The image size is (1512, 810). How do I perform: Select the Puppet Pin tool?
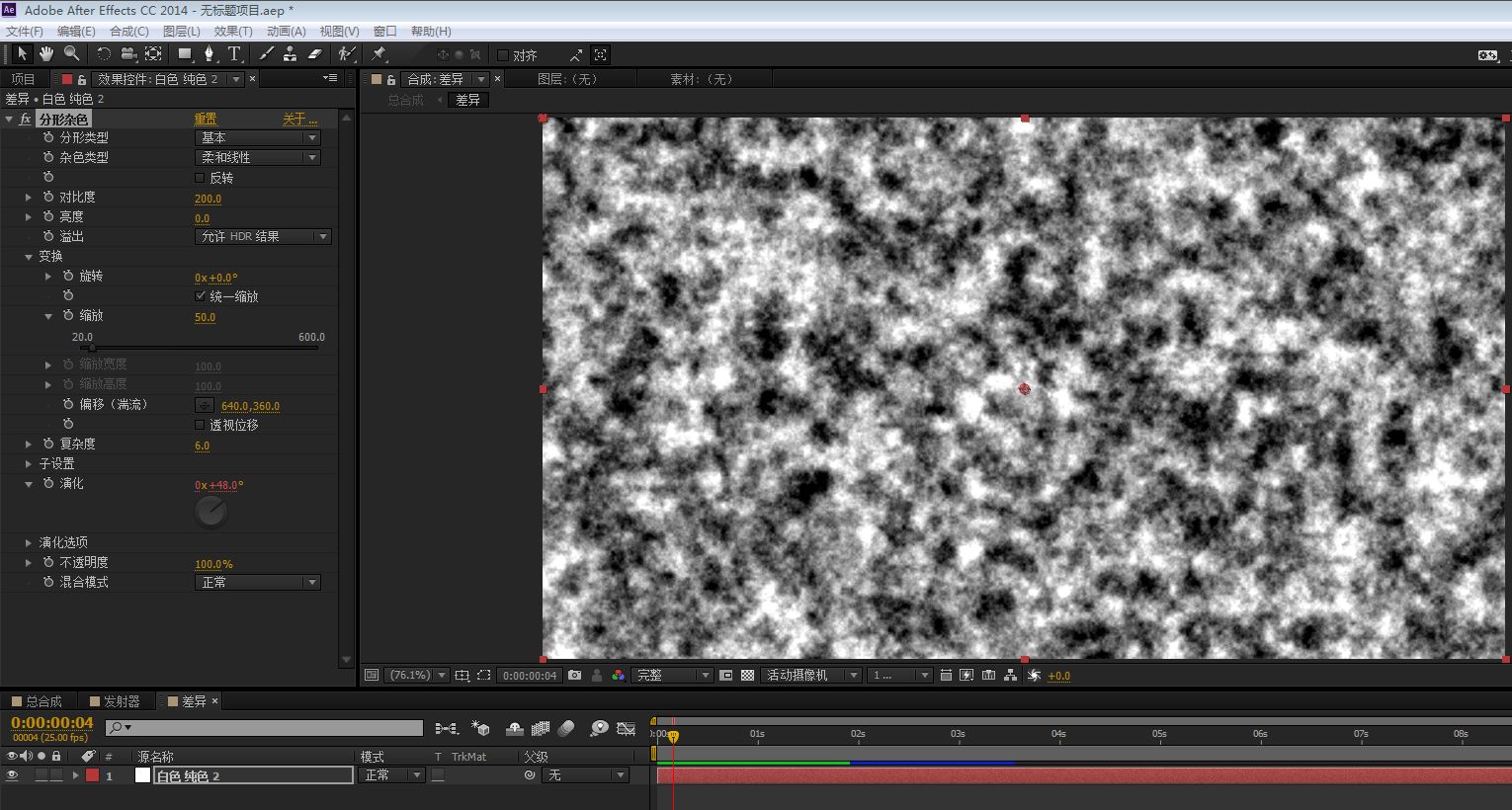[378, 54]
